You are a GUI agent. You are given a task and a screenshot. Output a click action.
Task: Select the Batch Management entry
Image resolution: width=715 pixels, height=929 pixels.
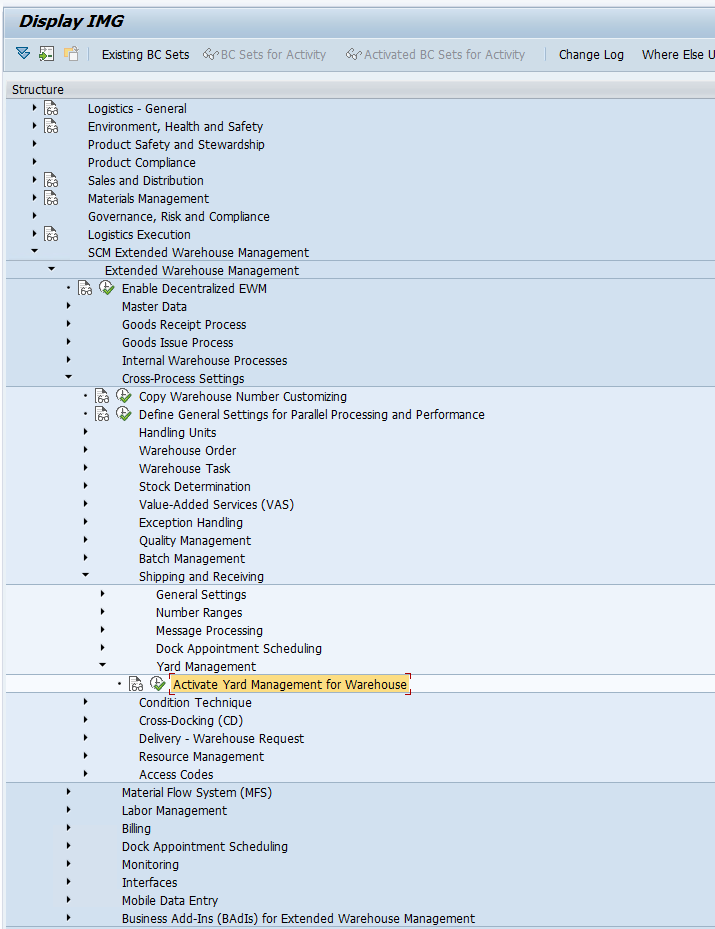[192, 559]
